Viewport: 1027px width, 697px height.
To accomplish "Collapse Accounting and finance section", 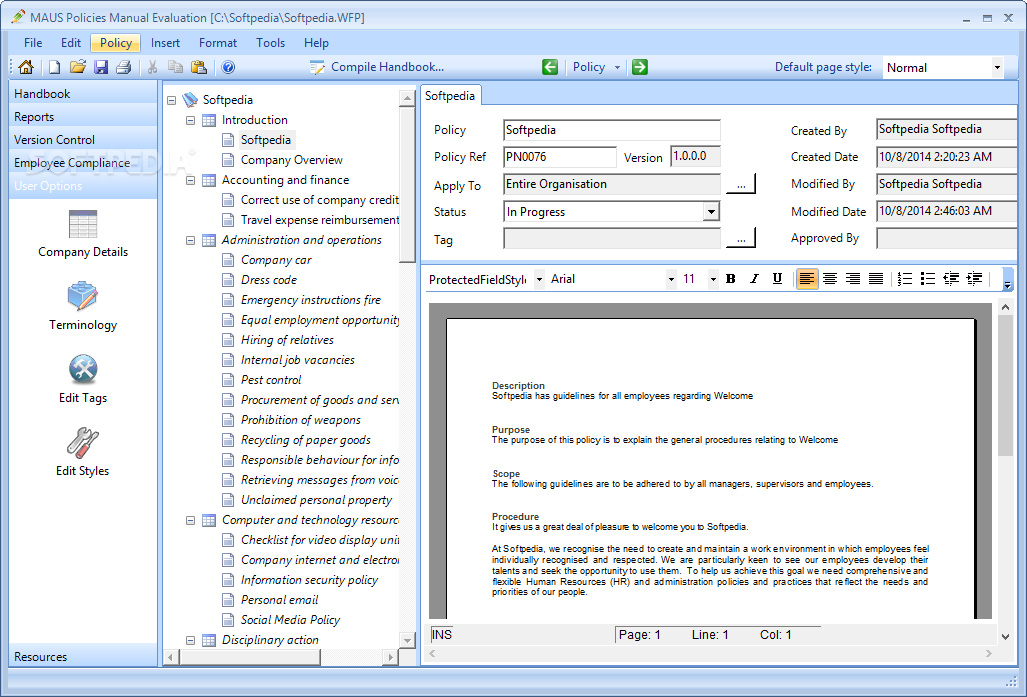I will click(191, 180).
